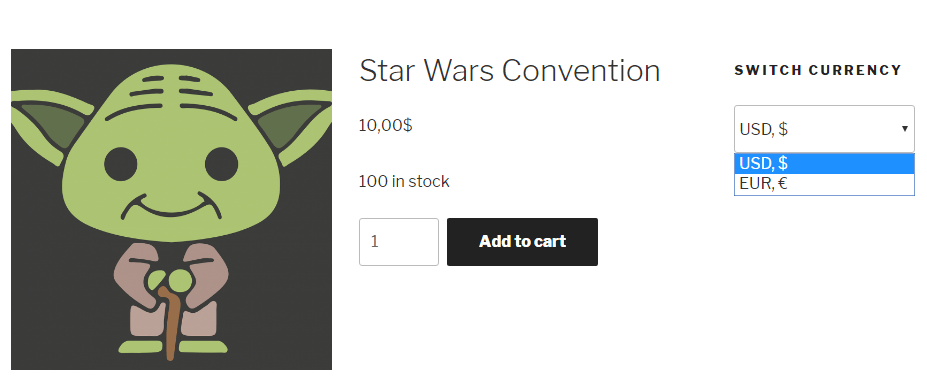The height and width of the screenshot is (383, 927).
Task: Click the Switch Currency widget heading
Action: point(818,70)
